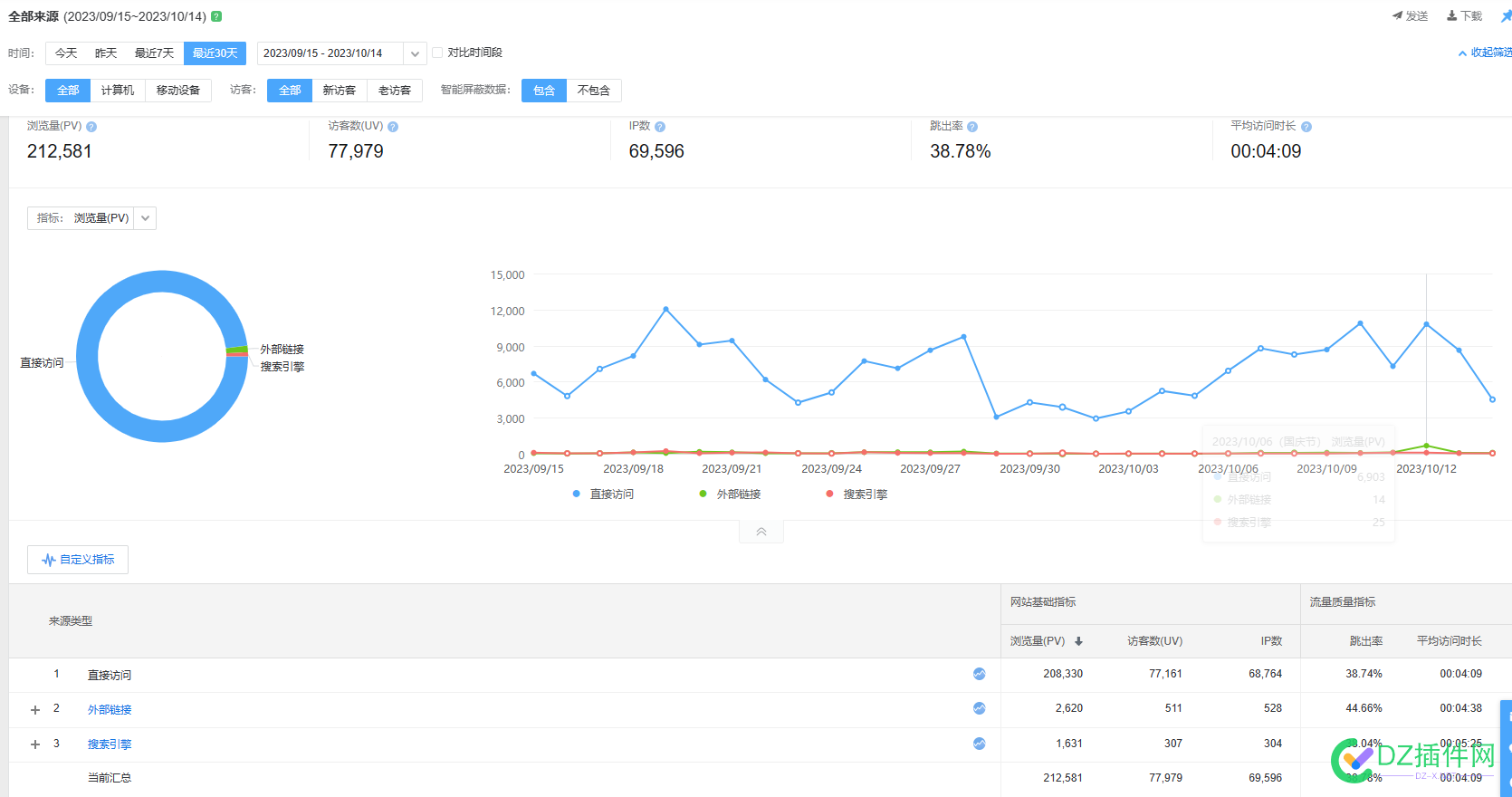
Task: Collapse the filters via 收起筛选
Action: pyautogui.click(x=1485, y=53)
